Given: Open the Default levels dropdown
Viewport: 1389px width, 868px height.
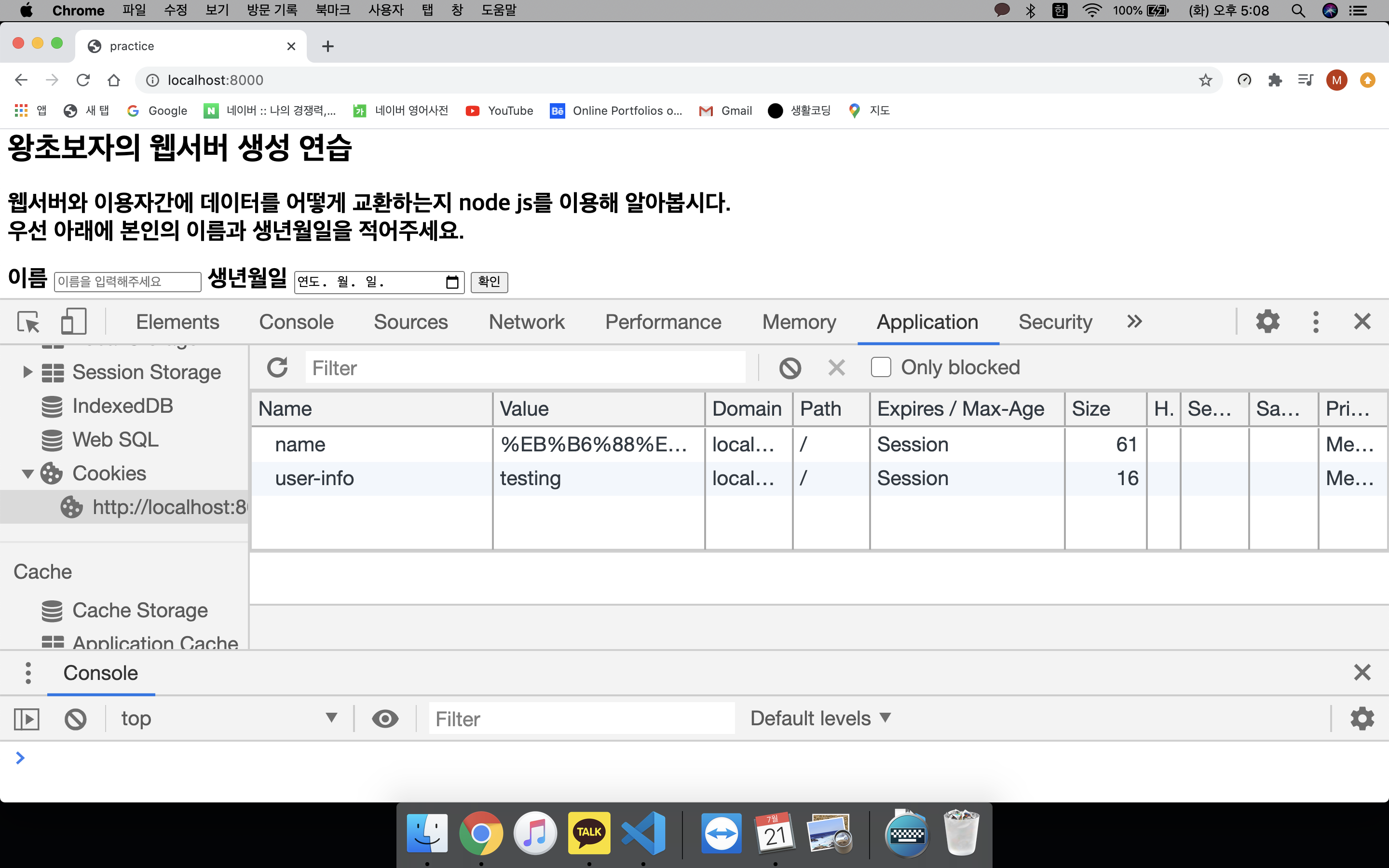Looking at the screenshot, I should pos(819,718).
